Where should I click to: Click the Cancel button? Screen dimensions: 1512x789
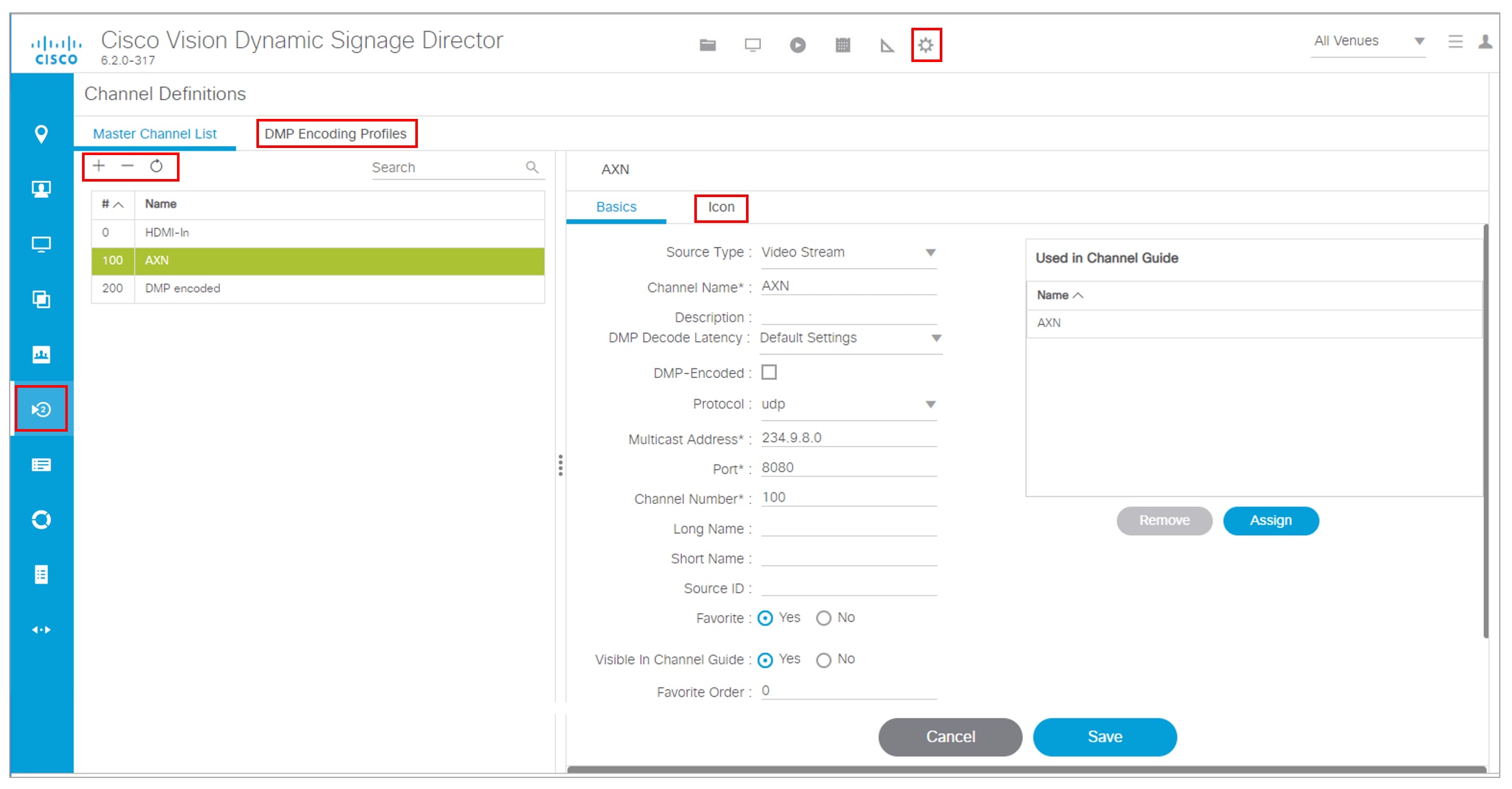[950, 737]
